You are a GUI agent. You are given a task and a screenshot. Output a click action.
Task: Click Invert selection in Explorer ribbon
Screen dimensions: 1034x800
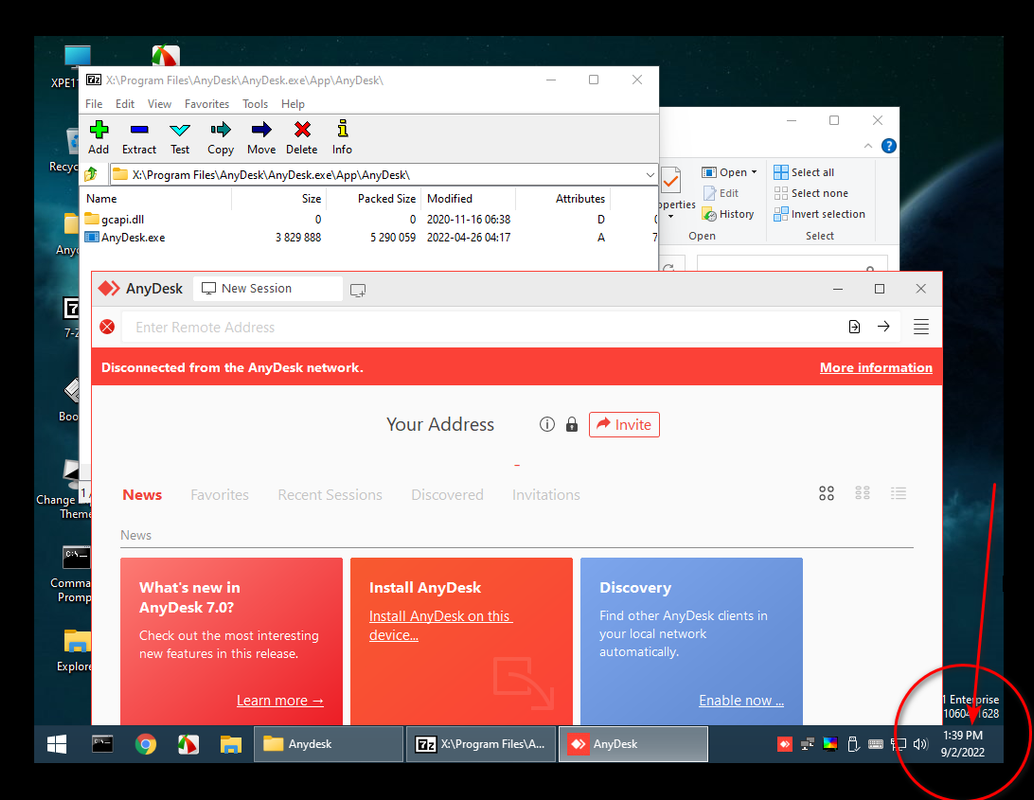820,214
